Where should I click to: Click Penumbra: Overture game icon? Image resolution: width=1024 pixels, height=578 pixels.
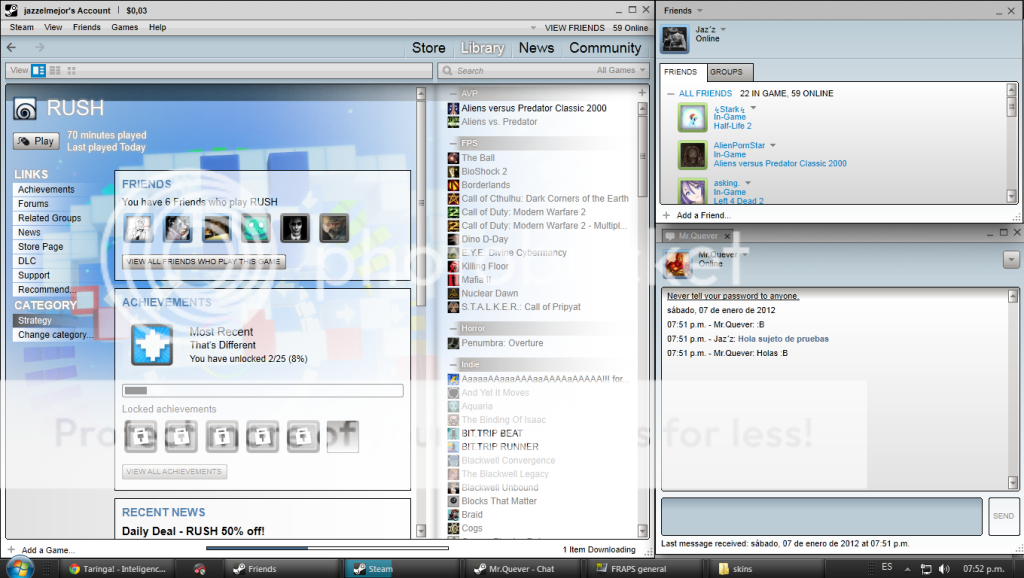click(x=453, y=343)
